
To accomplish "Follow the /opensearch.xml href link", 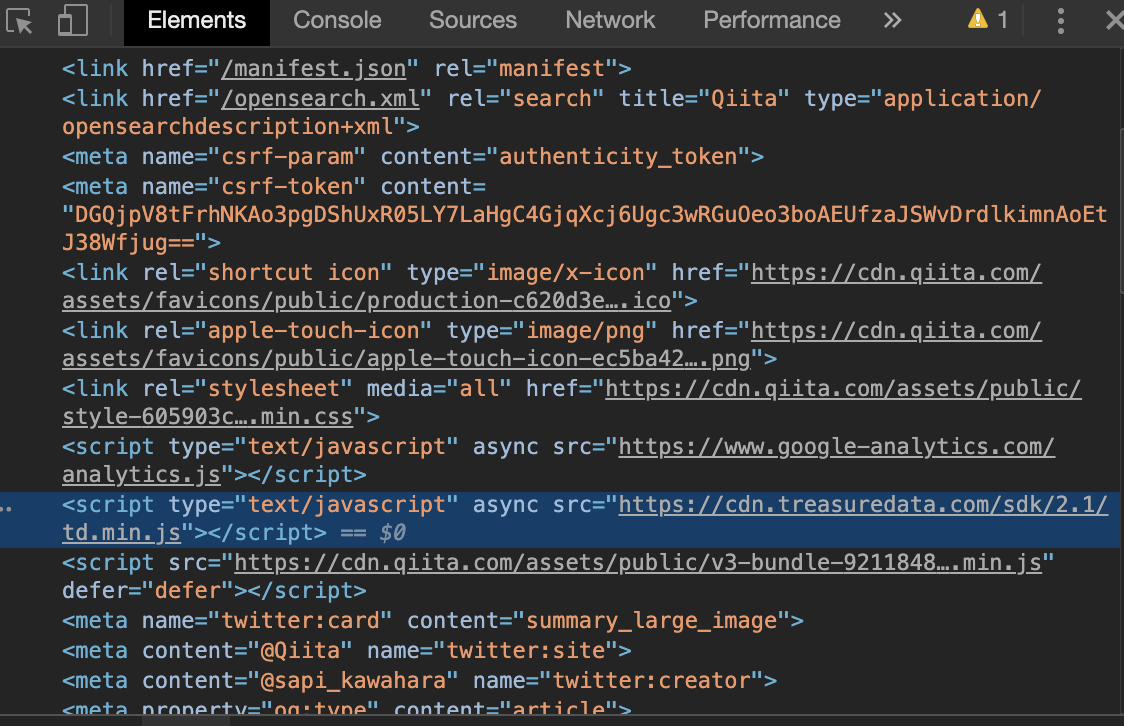I will coord(325,98).
